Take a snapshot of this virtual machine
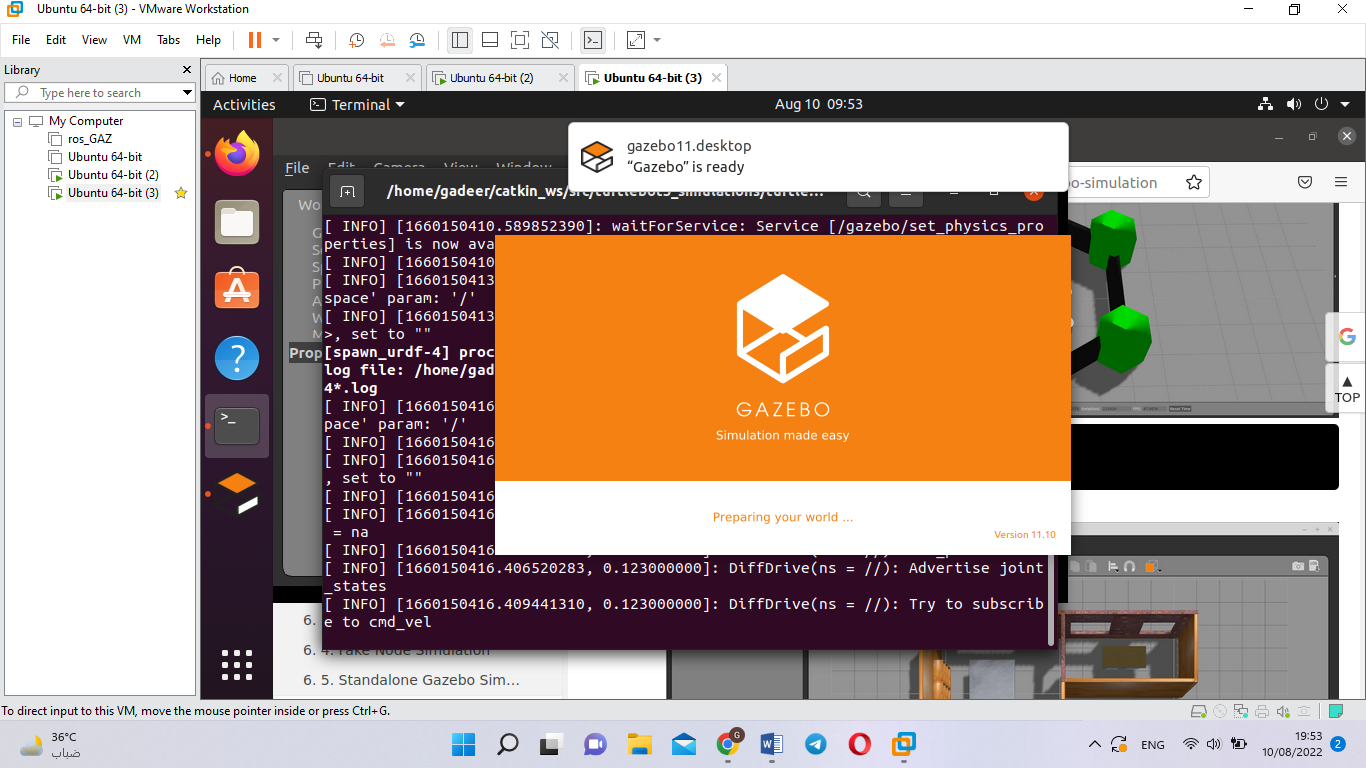Image resolution: width=1366 pixels, height=768 pixels. 356,40
